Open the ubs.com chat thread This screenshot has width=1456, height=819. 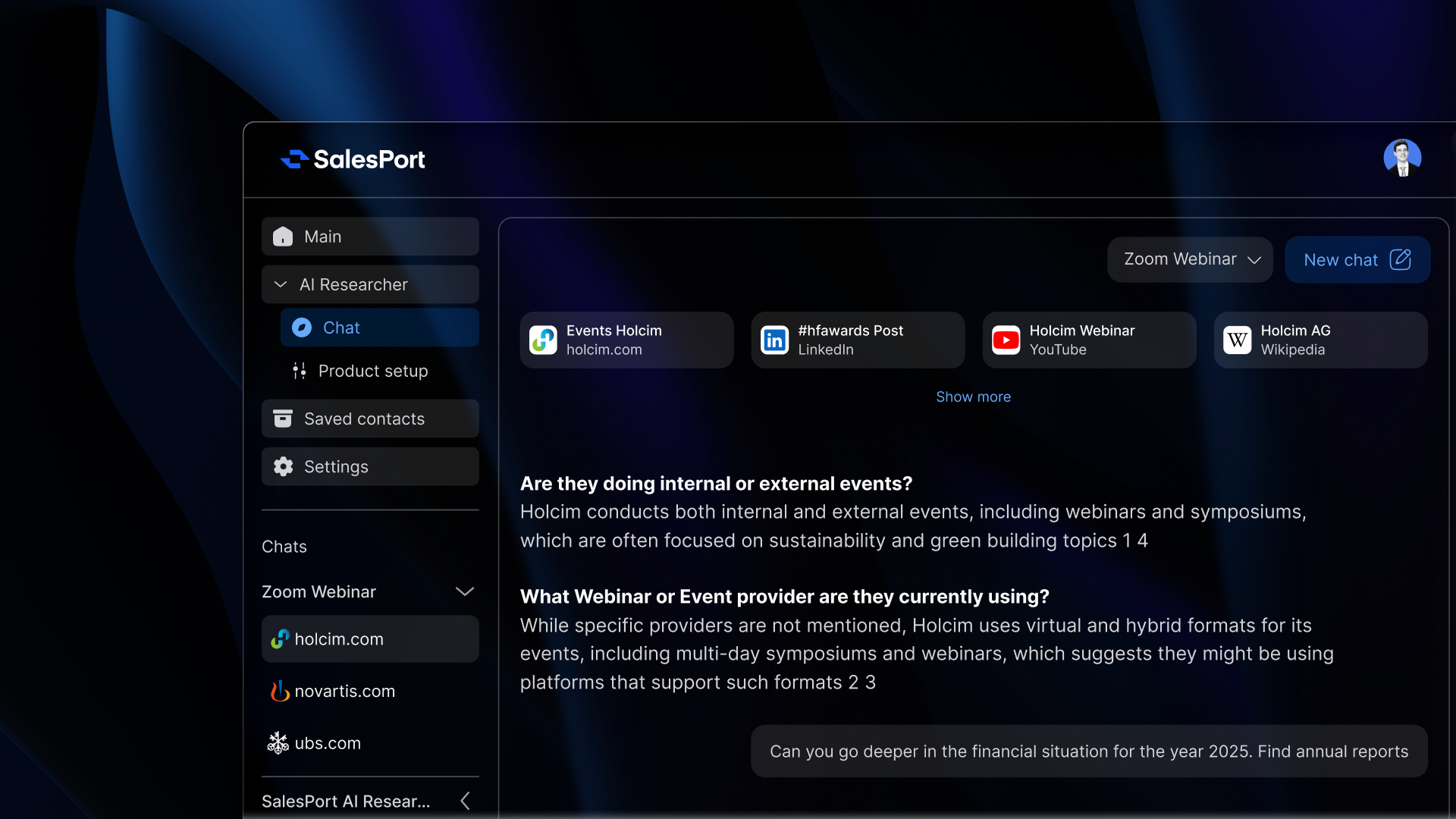(x=328, y=742)
